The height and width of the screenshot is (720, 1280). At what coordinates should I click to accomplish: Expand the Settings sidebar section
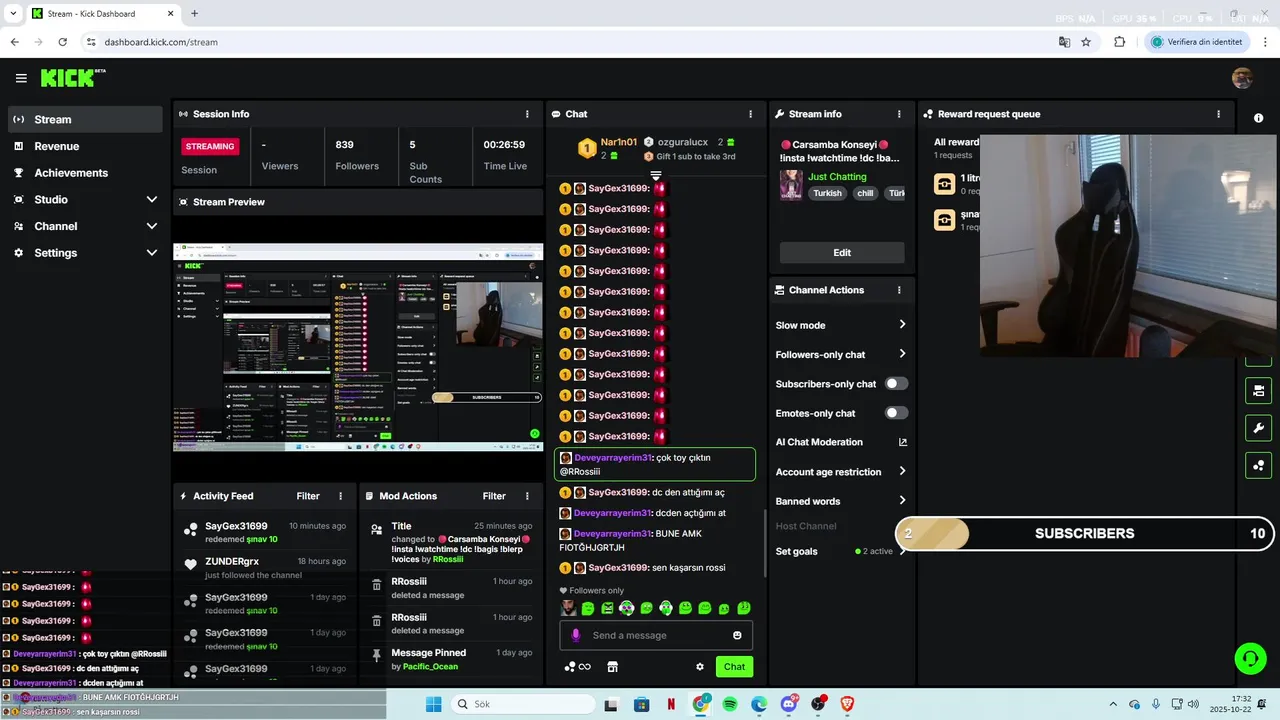coord(152,253)
